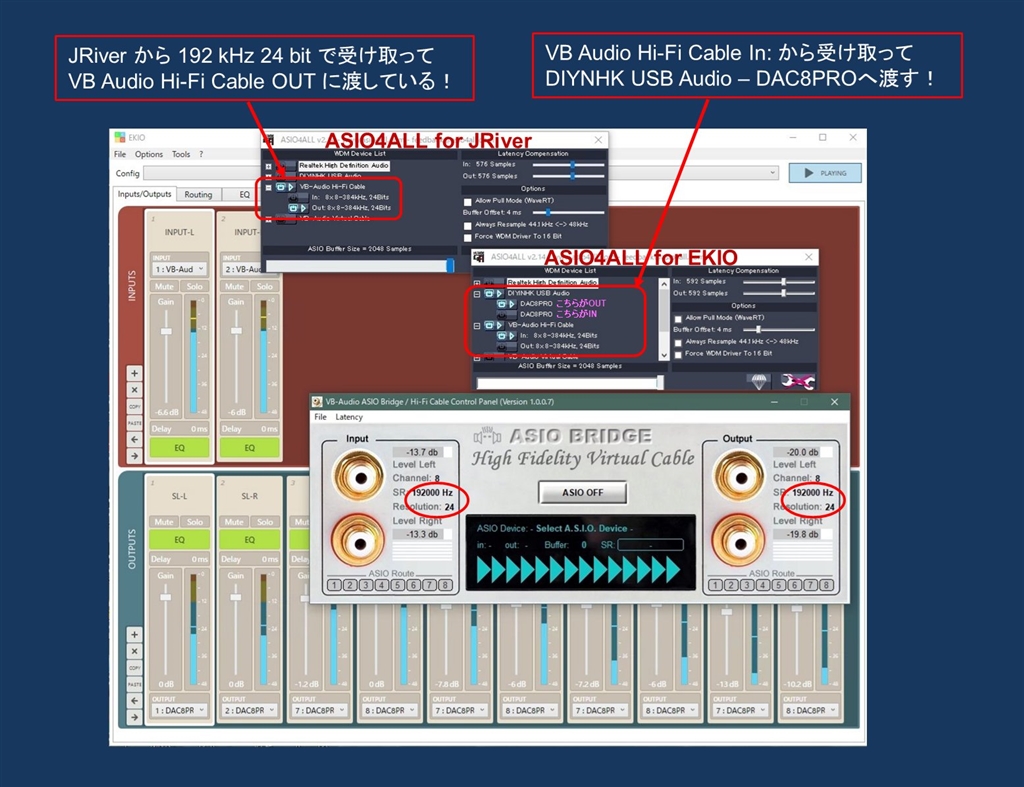Click the PASTE icon in EKIO INPUTS sidebar
The height and width of the screenshot is (787, 1024).
pyautogui.click(x=135, y=423)
